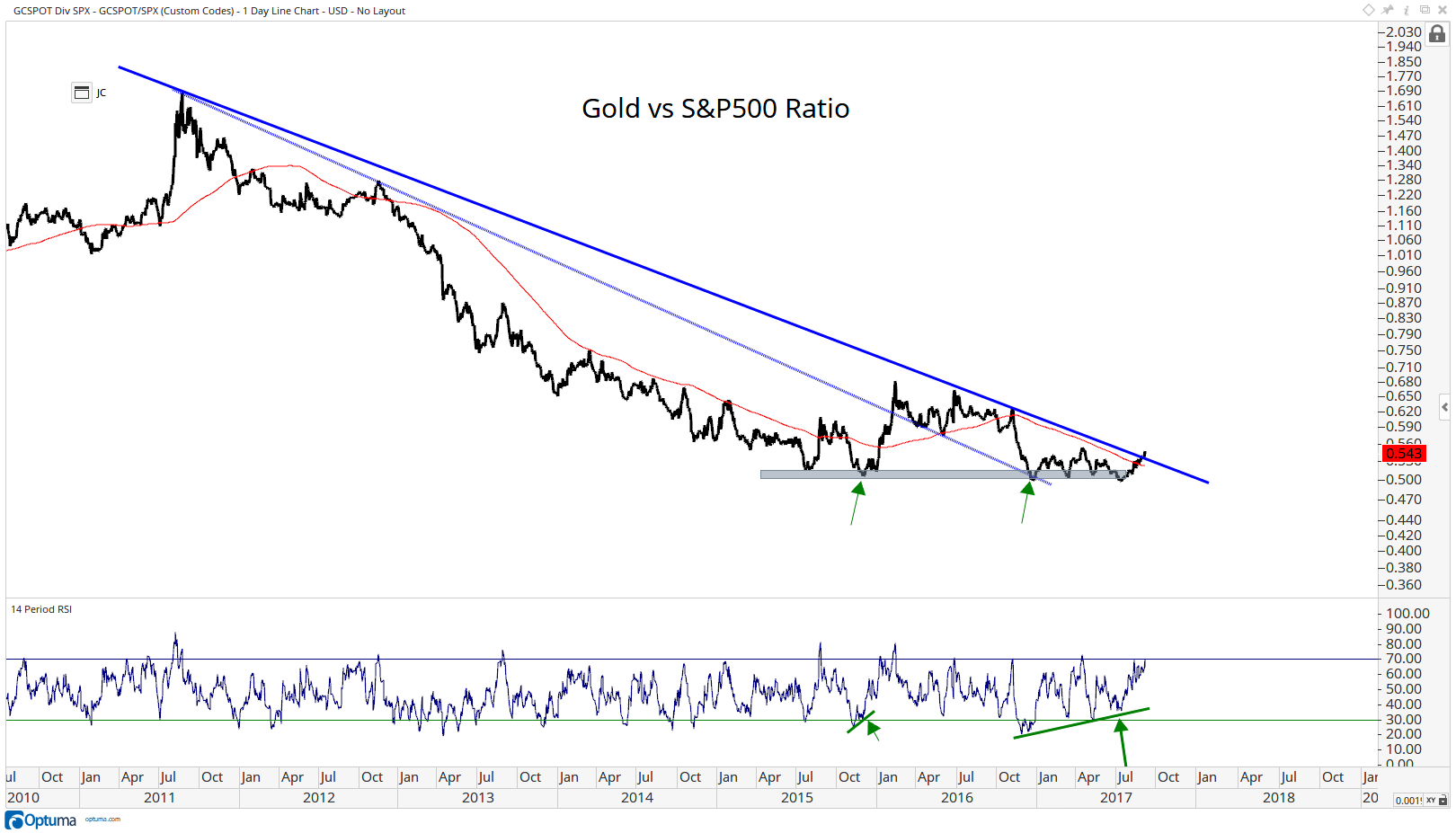Click the 2.030 value on price scale
1456x833 pixels.
1404,32
